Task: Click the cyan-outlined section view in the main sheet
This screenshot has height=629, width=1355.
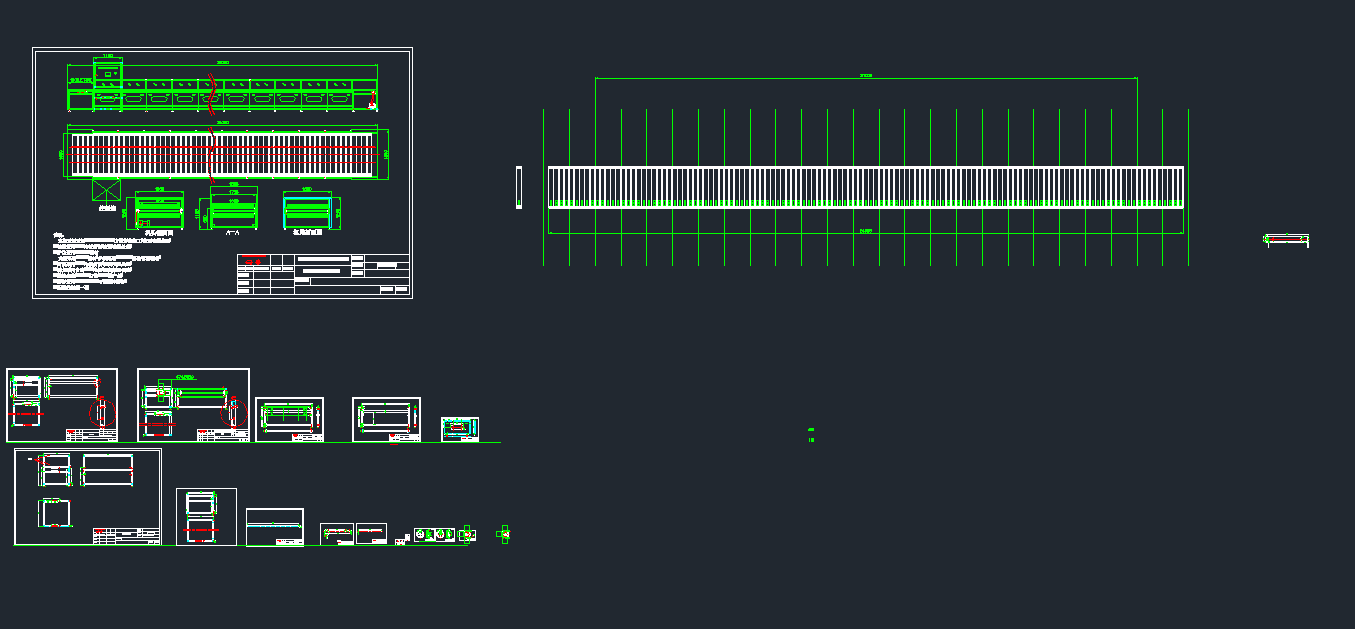Action: coord(308,211)
